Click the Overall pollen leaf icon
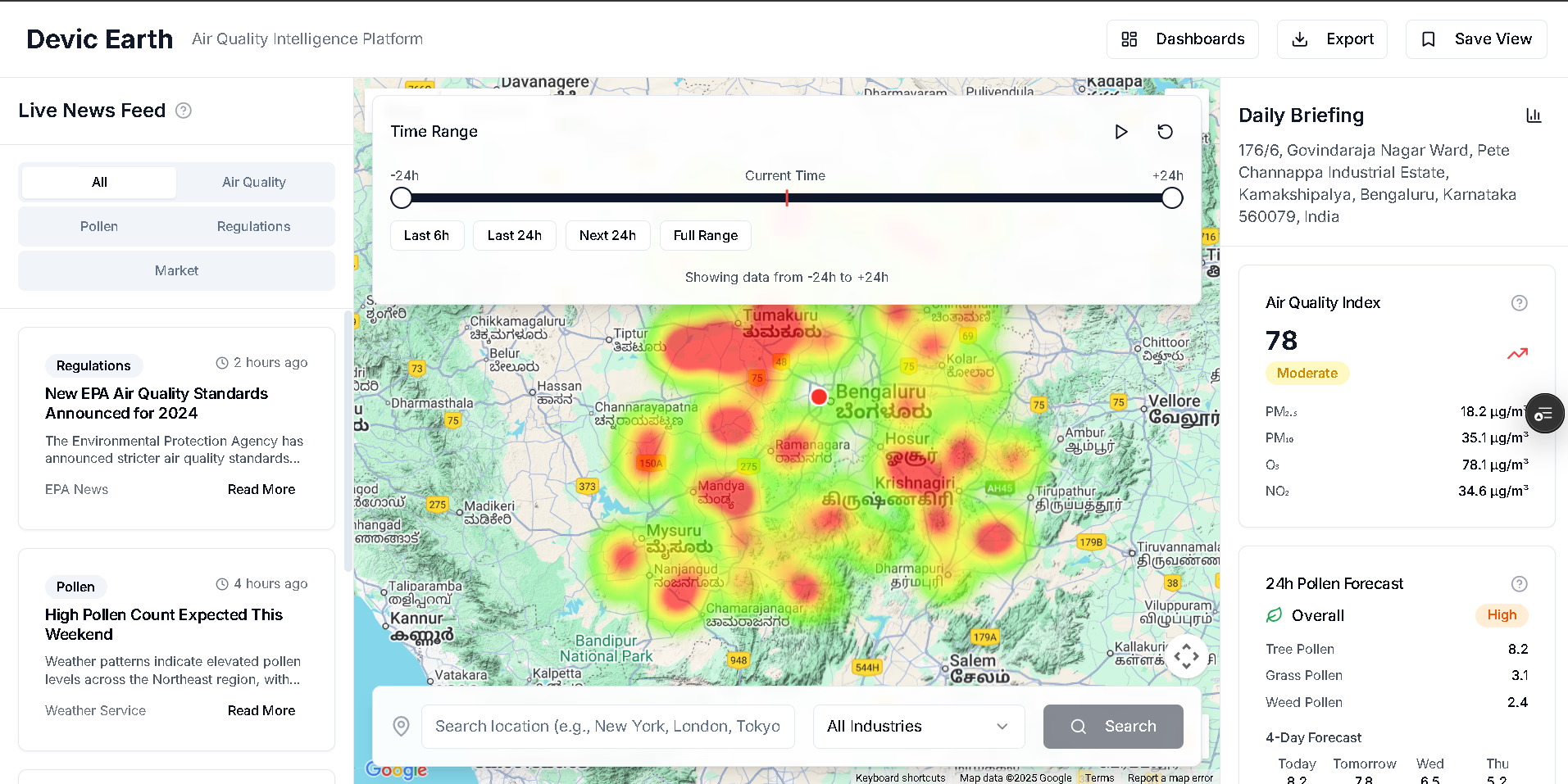The height and width of the screenshot is (784, 1568). click(x=1274, y=615)
